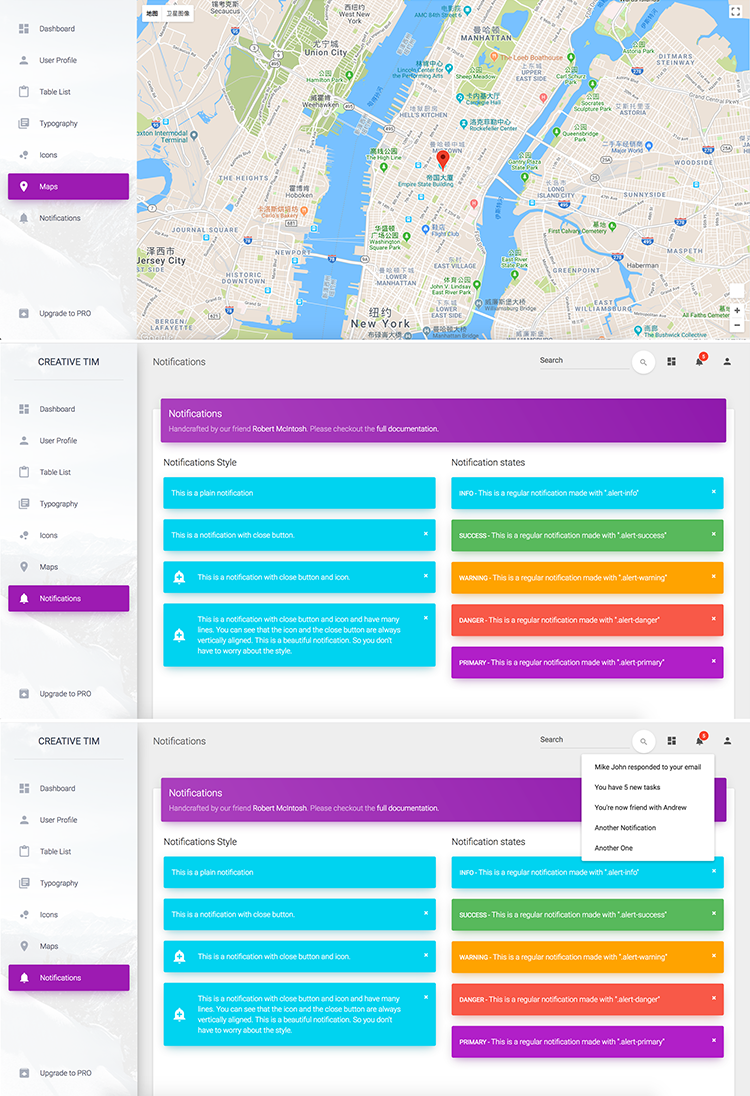Collapse the open dropdown via its bell icon
This screenshot has width=750, height=1096.
click(700, 741)
